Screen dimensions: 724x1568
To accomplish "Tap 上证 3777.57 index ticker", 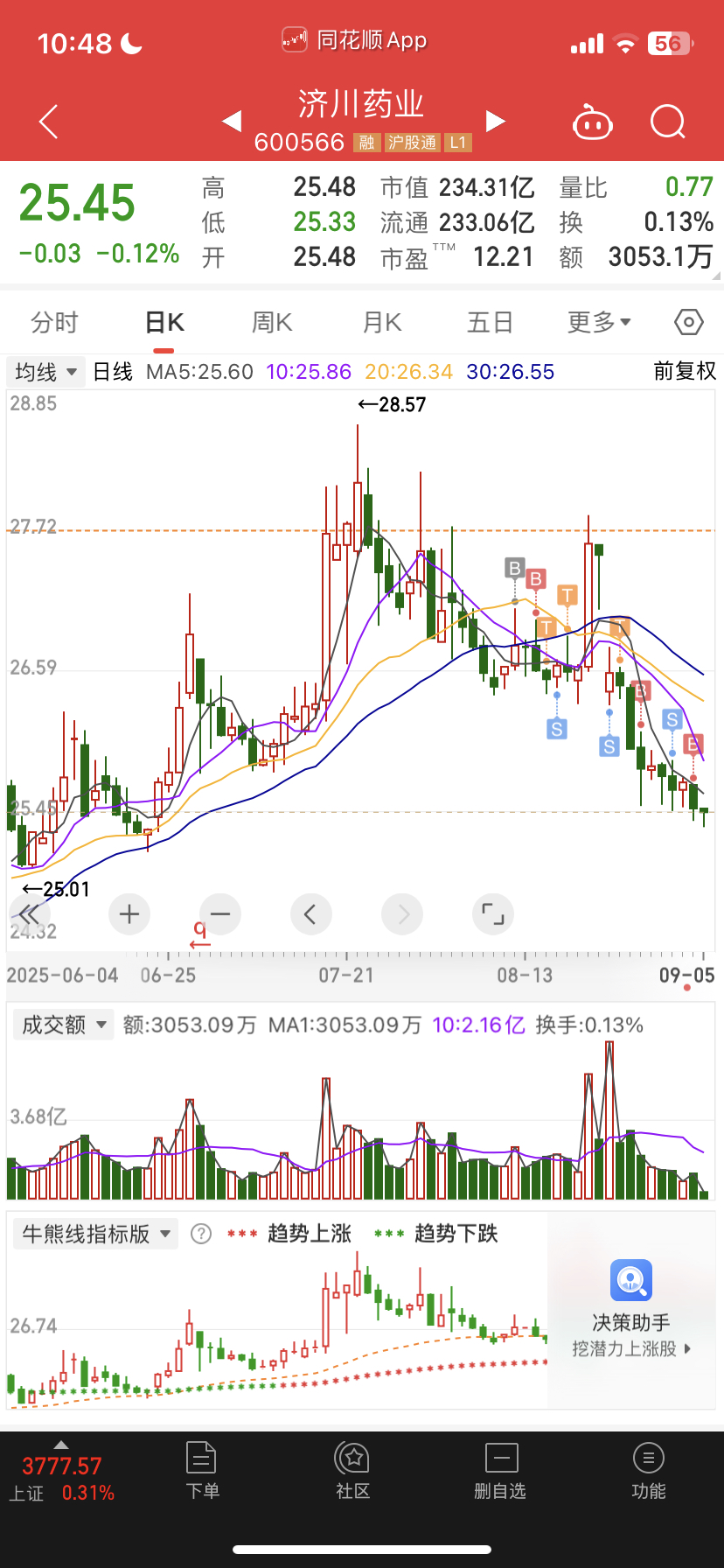I will click(61, 1478).
